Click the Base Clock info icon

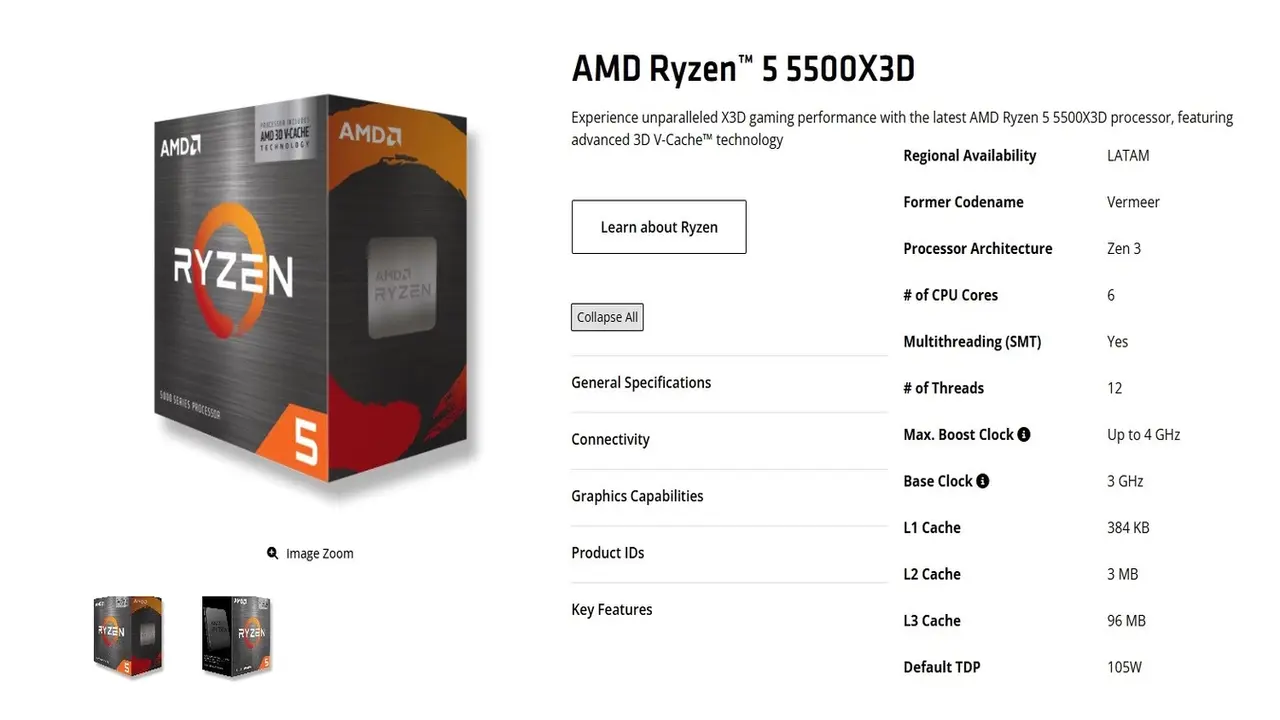pyautogui.click(x=982, y=481)
